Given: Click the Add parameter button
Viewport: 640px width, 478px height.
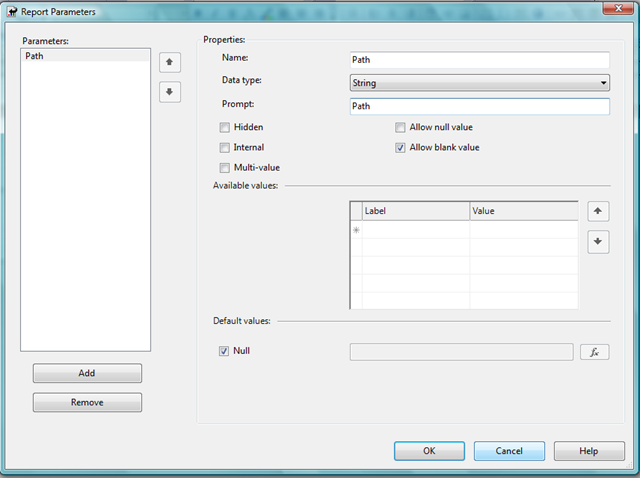Looking at the screenshot, I should pyautogui.click(x=87, y=373).
